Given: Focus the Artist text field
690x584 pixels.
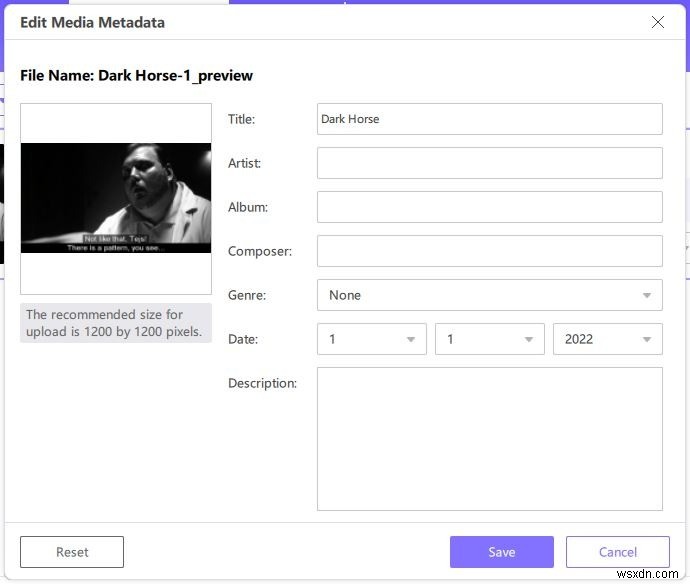Looking at the screenshot, I should (x=489, y=163).
